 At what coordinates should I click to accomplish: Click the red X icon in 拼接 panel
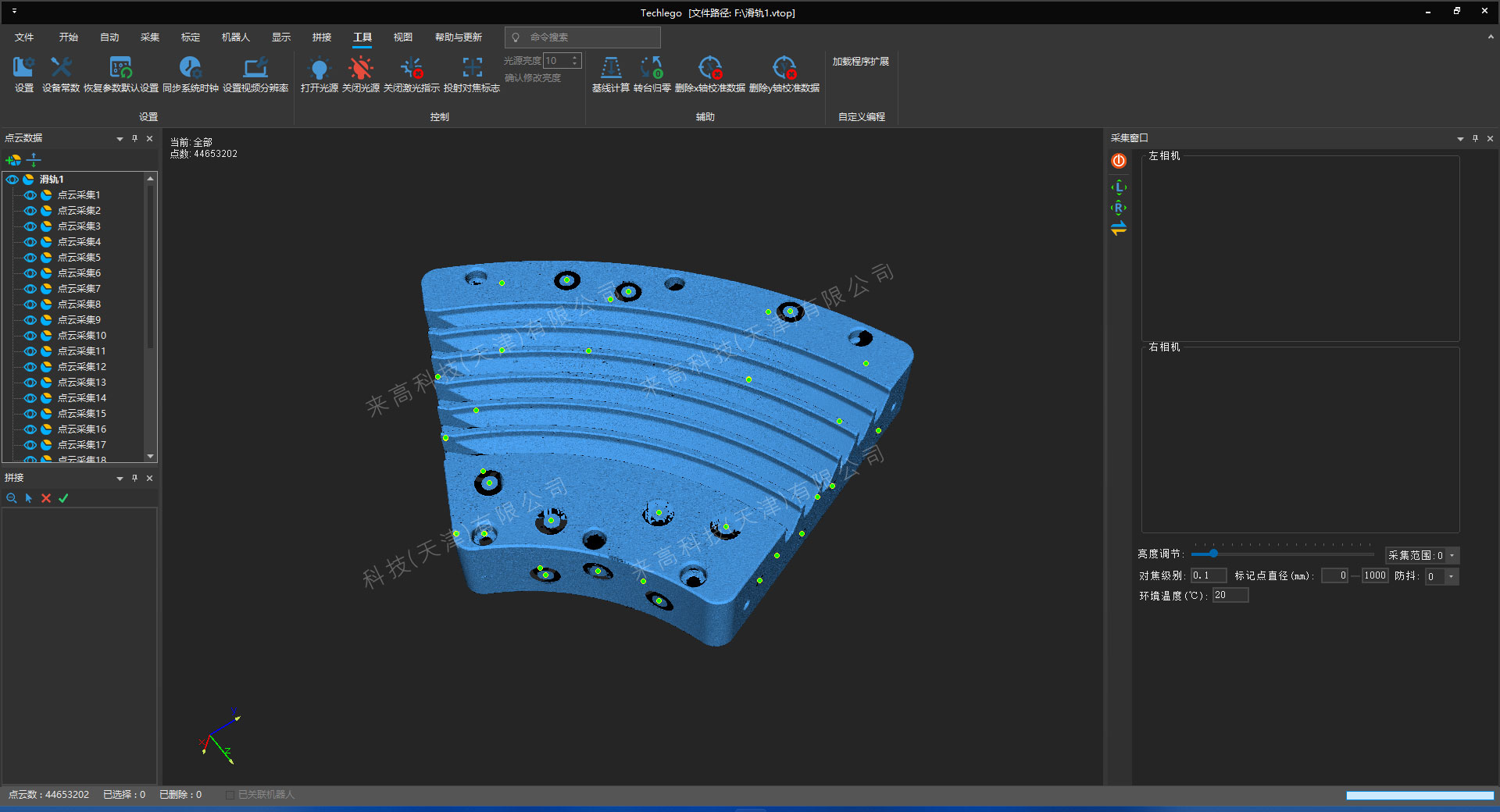pos(46,498)
